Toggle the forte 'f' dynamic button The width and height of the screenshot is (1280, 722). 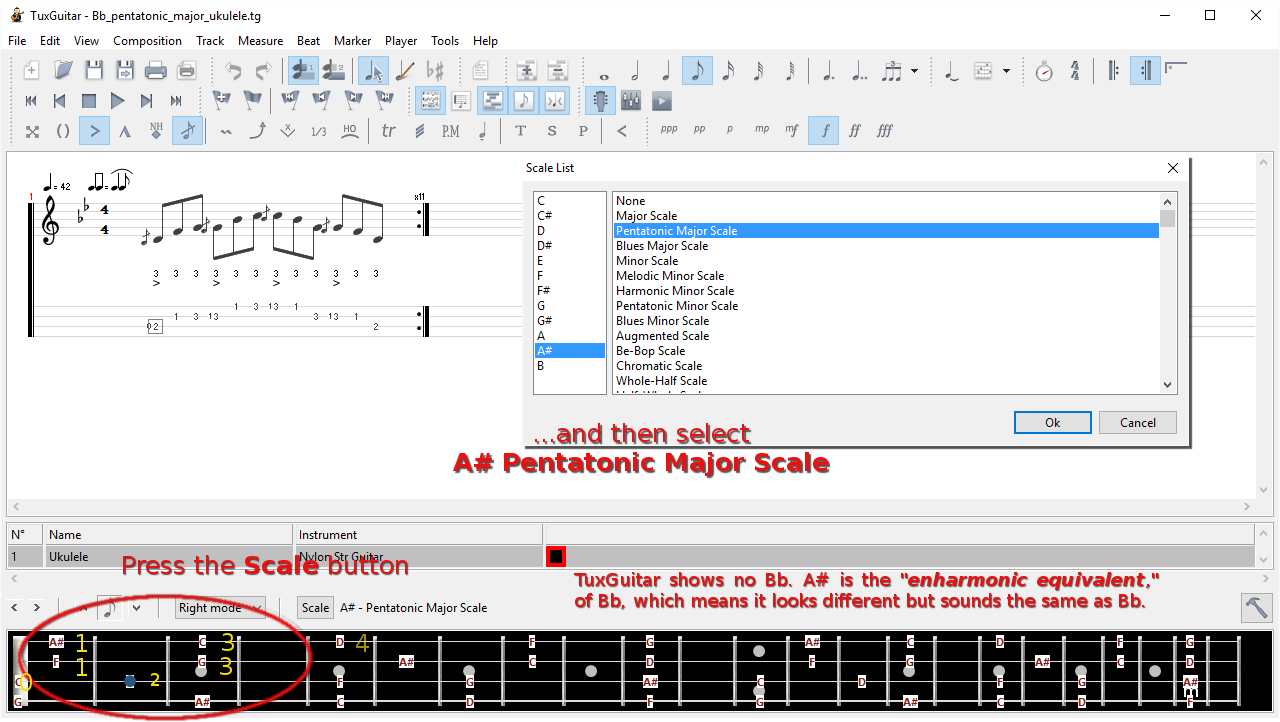click(824, 131)
